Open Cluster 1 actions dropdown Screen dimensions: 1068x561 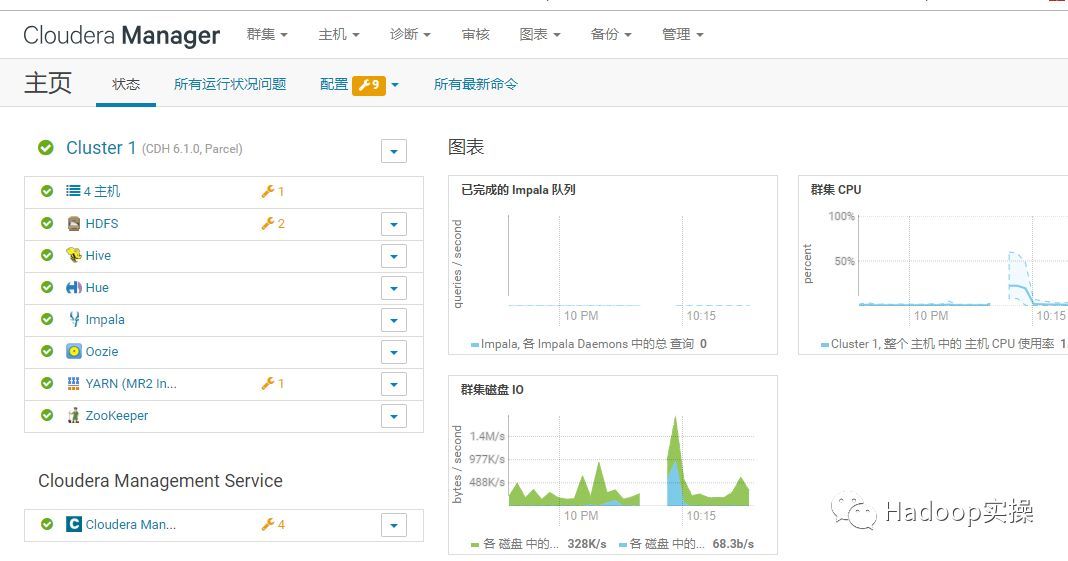coord(394,151)
